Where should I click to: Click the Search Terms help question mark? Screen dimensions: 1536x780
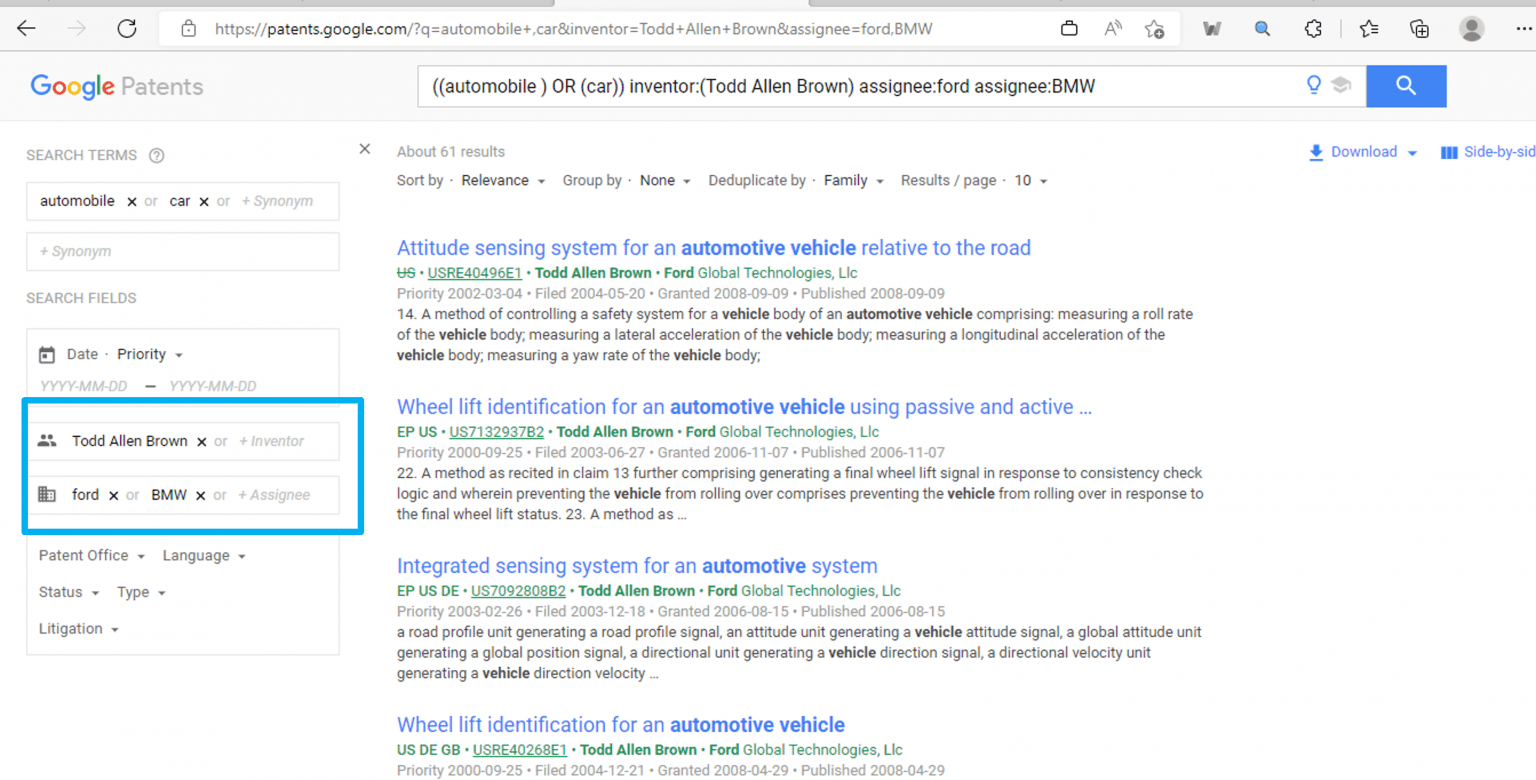(x=156, y=155)
